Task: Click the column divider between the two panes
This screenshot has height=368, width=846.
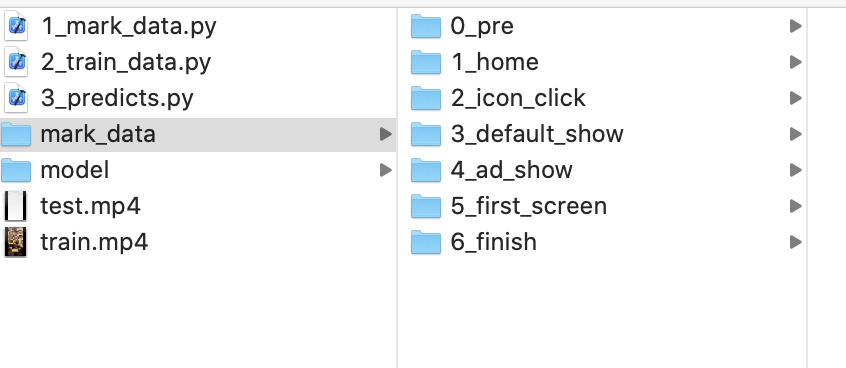Action: click(x=397, y=188)
